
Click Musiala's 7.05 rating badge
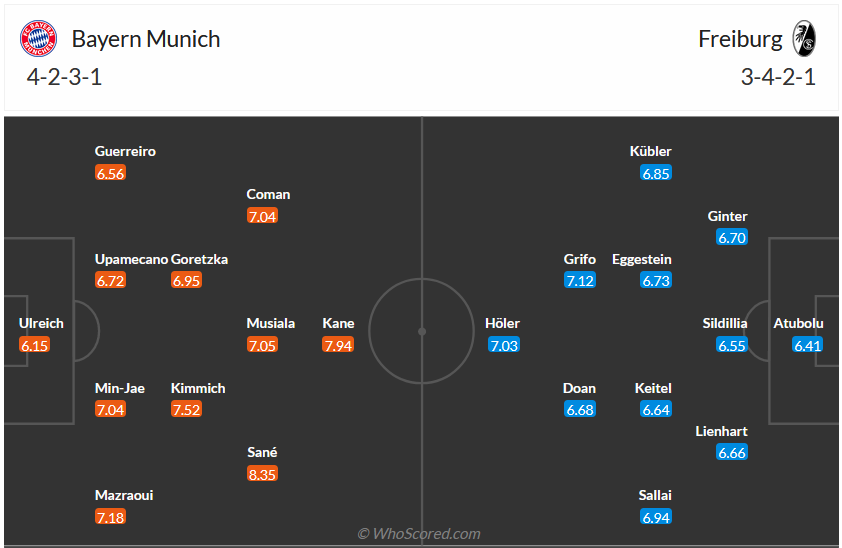click(x=262, y=345)
